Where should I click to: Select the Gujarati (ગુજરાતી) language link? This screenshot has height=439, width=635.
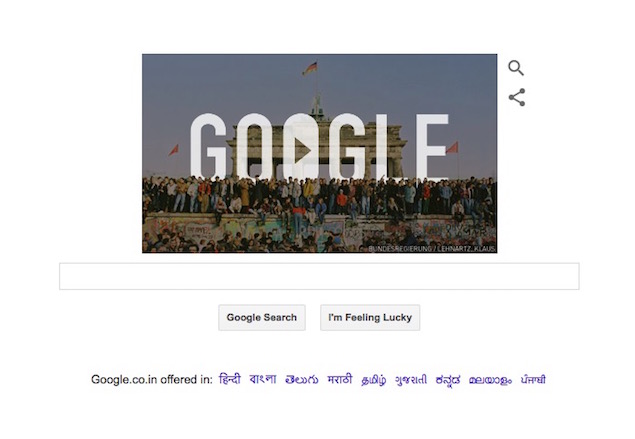[x=411, y=380]
